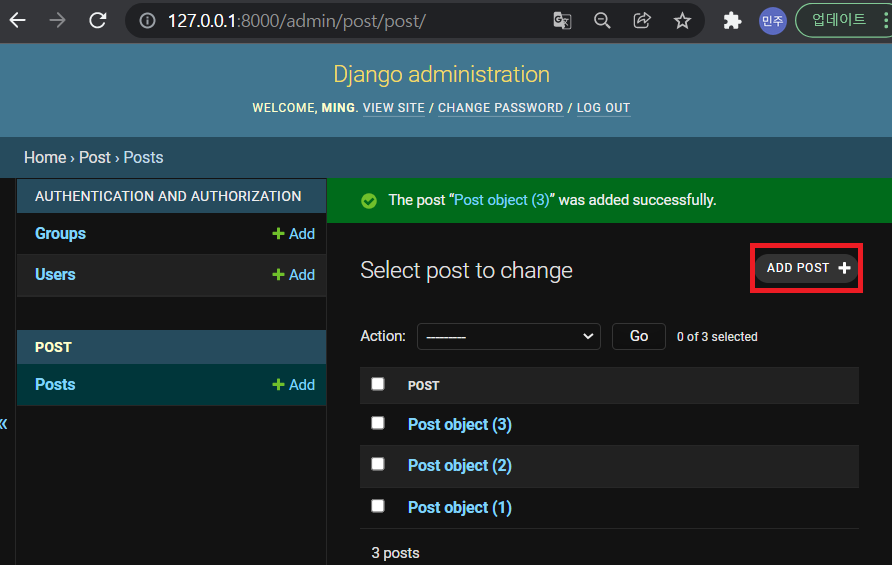Collapse the sidebar with the double-chevron toggle
This screenshot has height=566, width=892.
[x=3, y=424]
